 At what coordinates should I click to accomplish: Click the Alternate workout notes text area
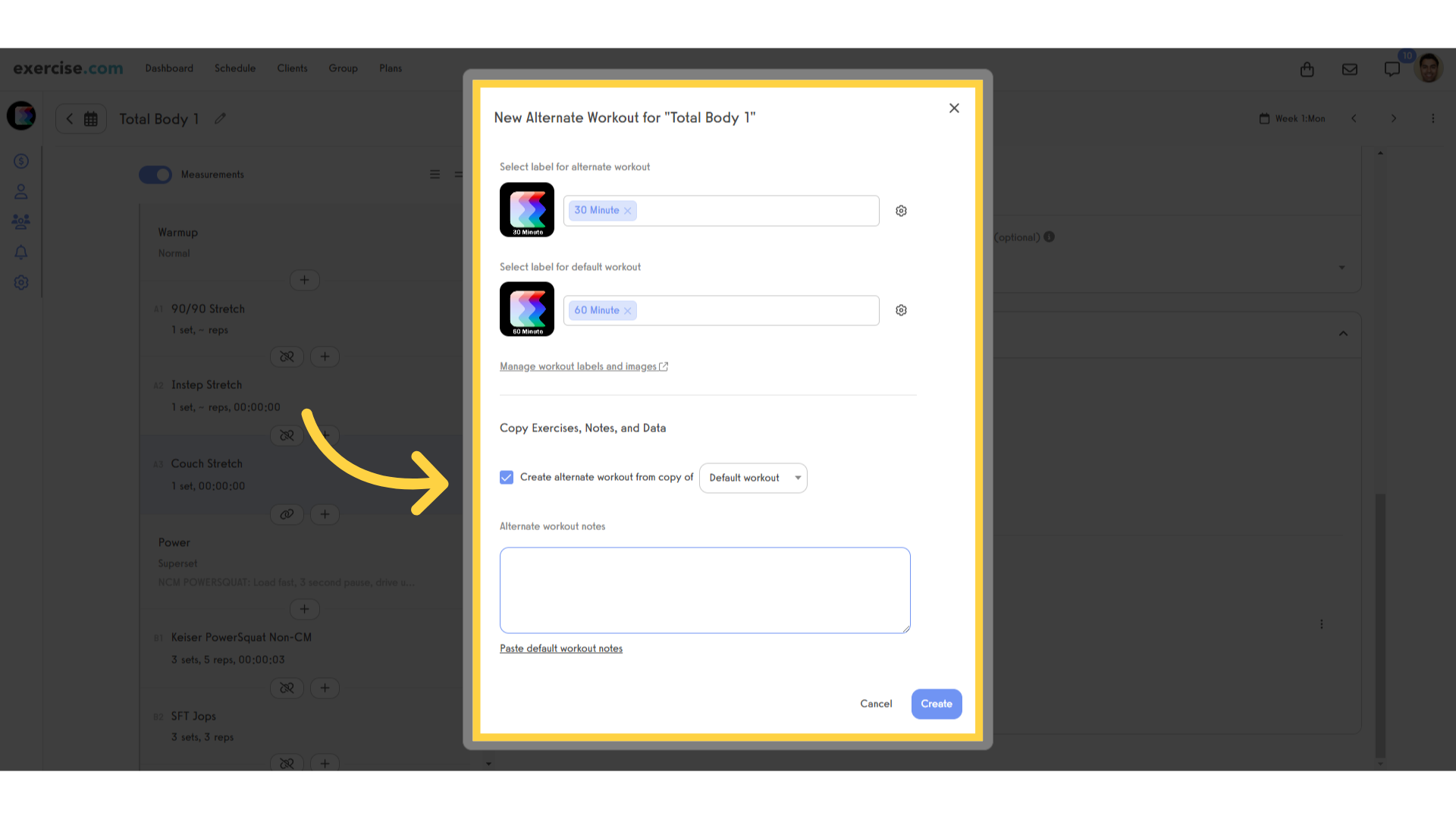click(x=705, y=590)
